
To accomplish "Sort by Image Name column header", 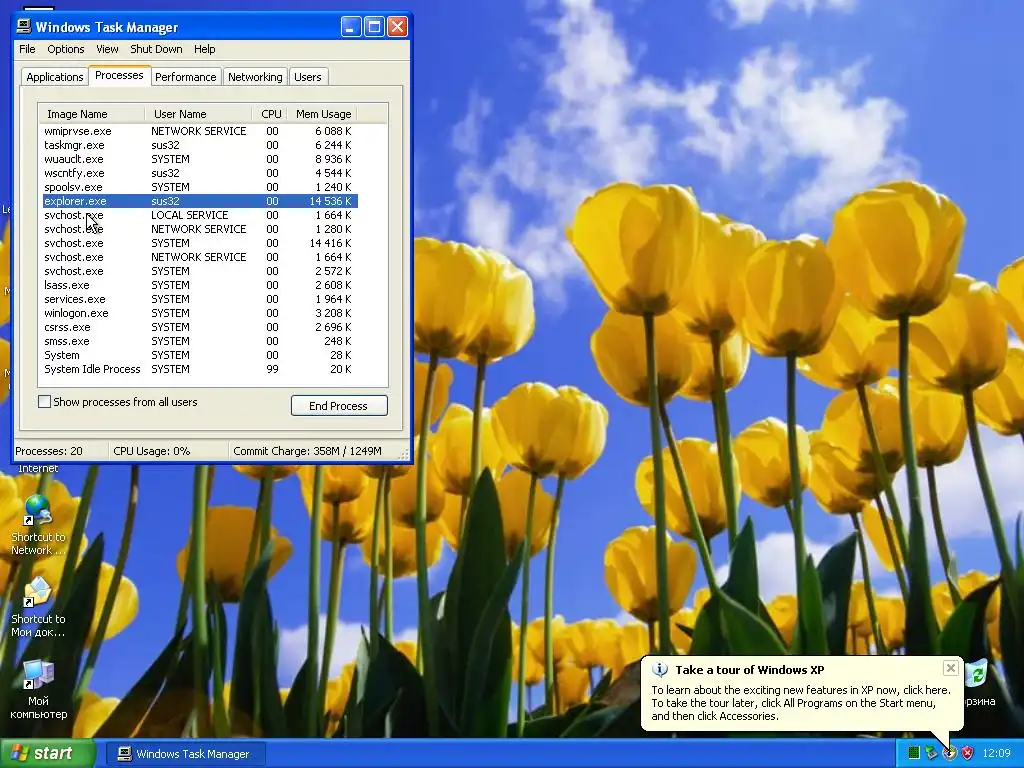I will 91,114.
